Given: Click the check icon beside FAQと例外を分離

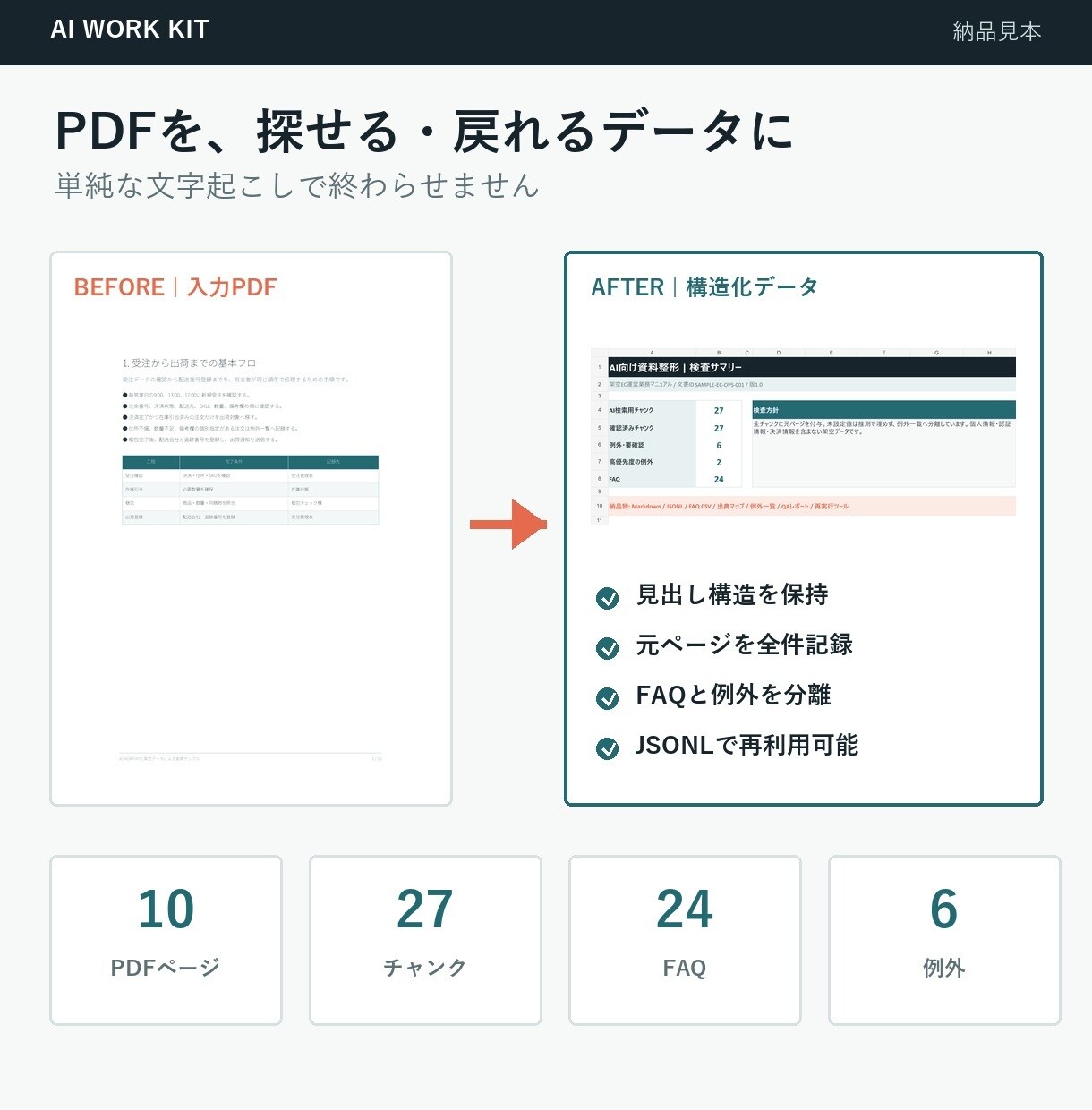Looking at the screenshot, I should [607, 698].
